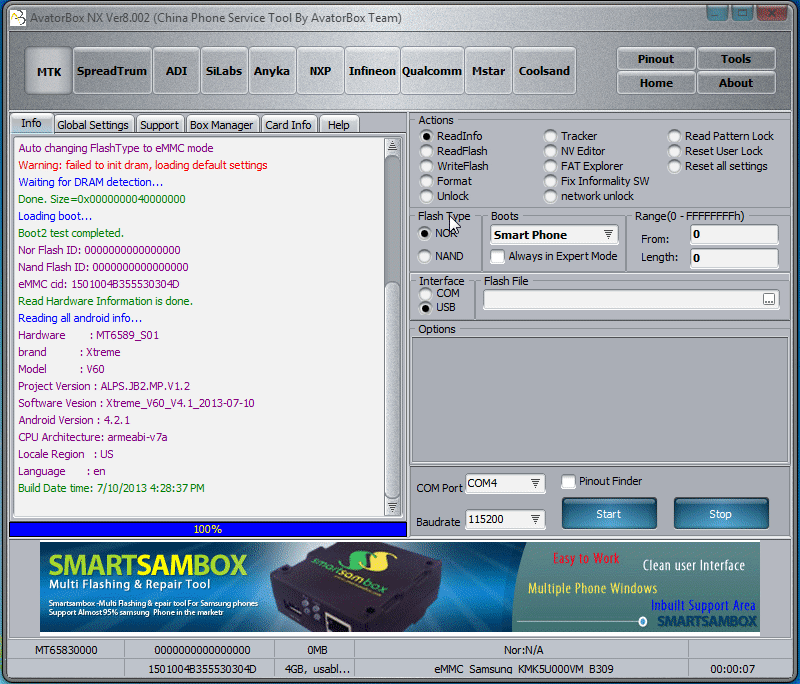
Task: Click the Range From input field
Action: coord(734,235)
